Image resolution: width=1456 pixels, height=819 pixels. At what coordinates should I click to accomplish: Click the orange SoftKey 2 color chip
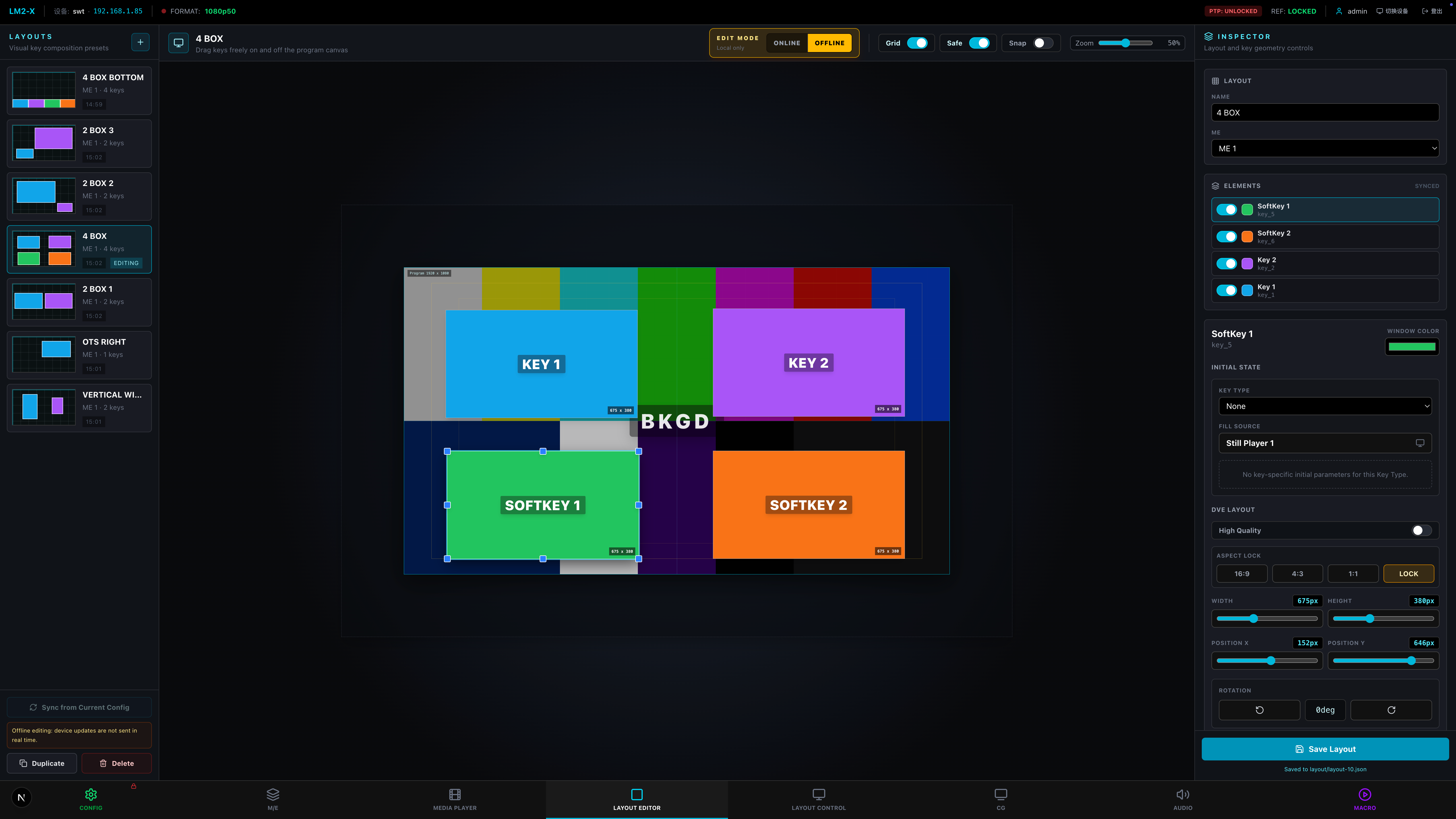1247,237
